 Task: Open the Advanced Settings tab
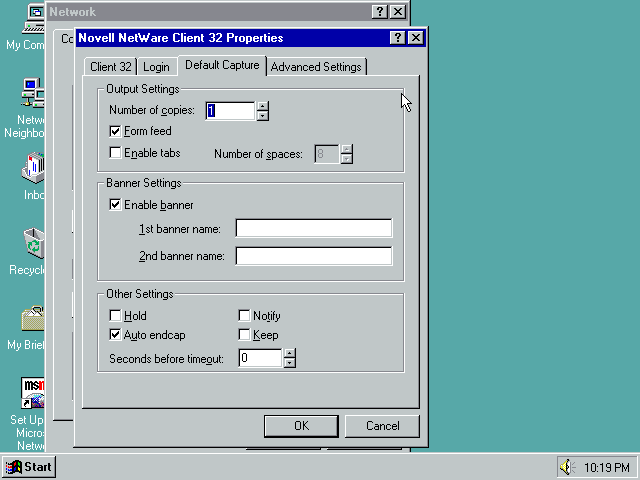coord(316,67)
